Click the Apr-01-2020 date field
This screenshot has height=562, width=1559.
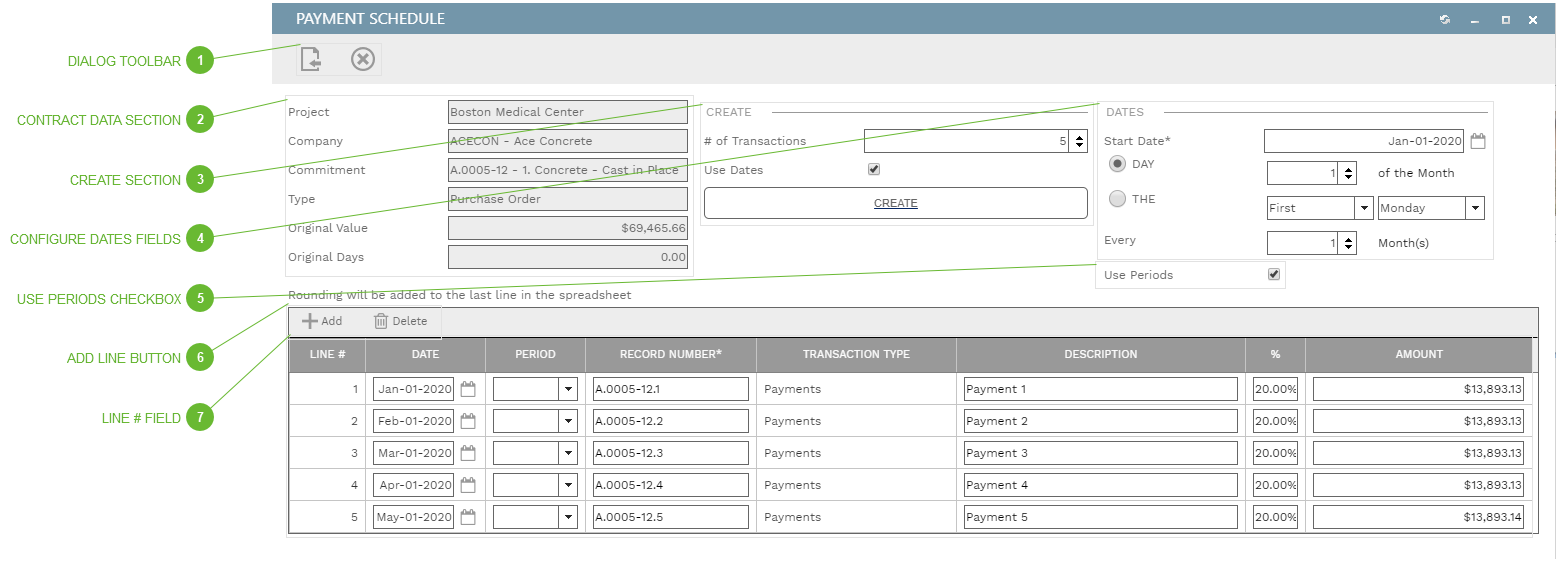pos(414,485)
